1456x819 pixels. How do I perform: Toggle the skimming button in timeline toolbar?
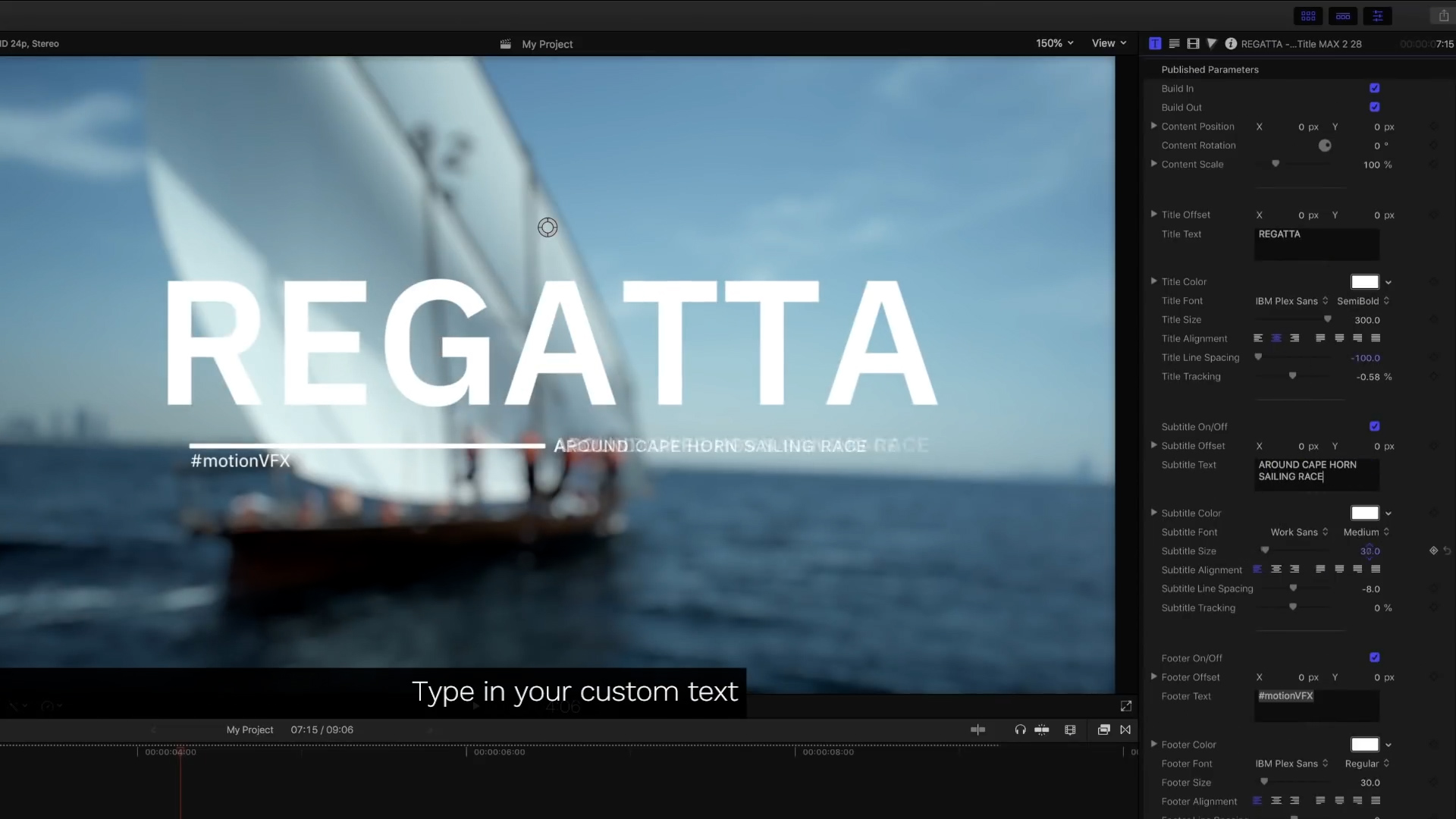coord(977,730)
